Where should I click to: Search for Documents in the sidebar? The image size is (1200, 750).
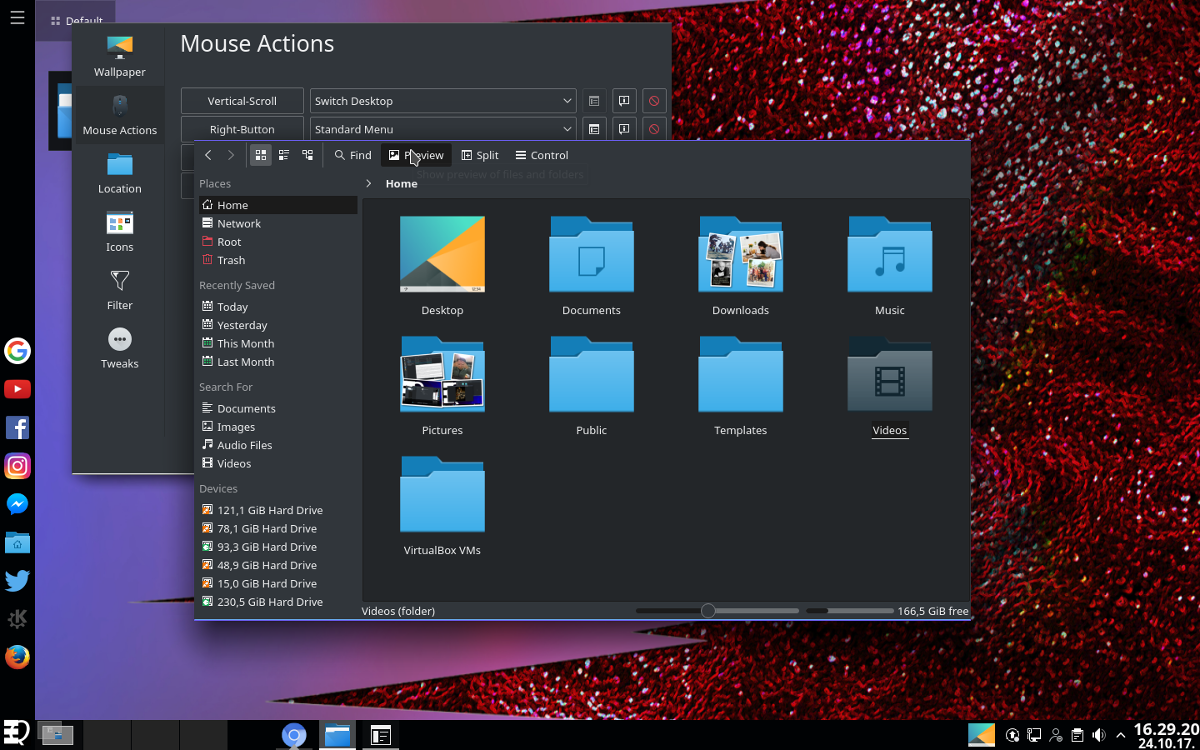pyautogui.click(x=276, y=408)
